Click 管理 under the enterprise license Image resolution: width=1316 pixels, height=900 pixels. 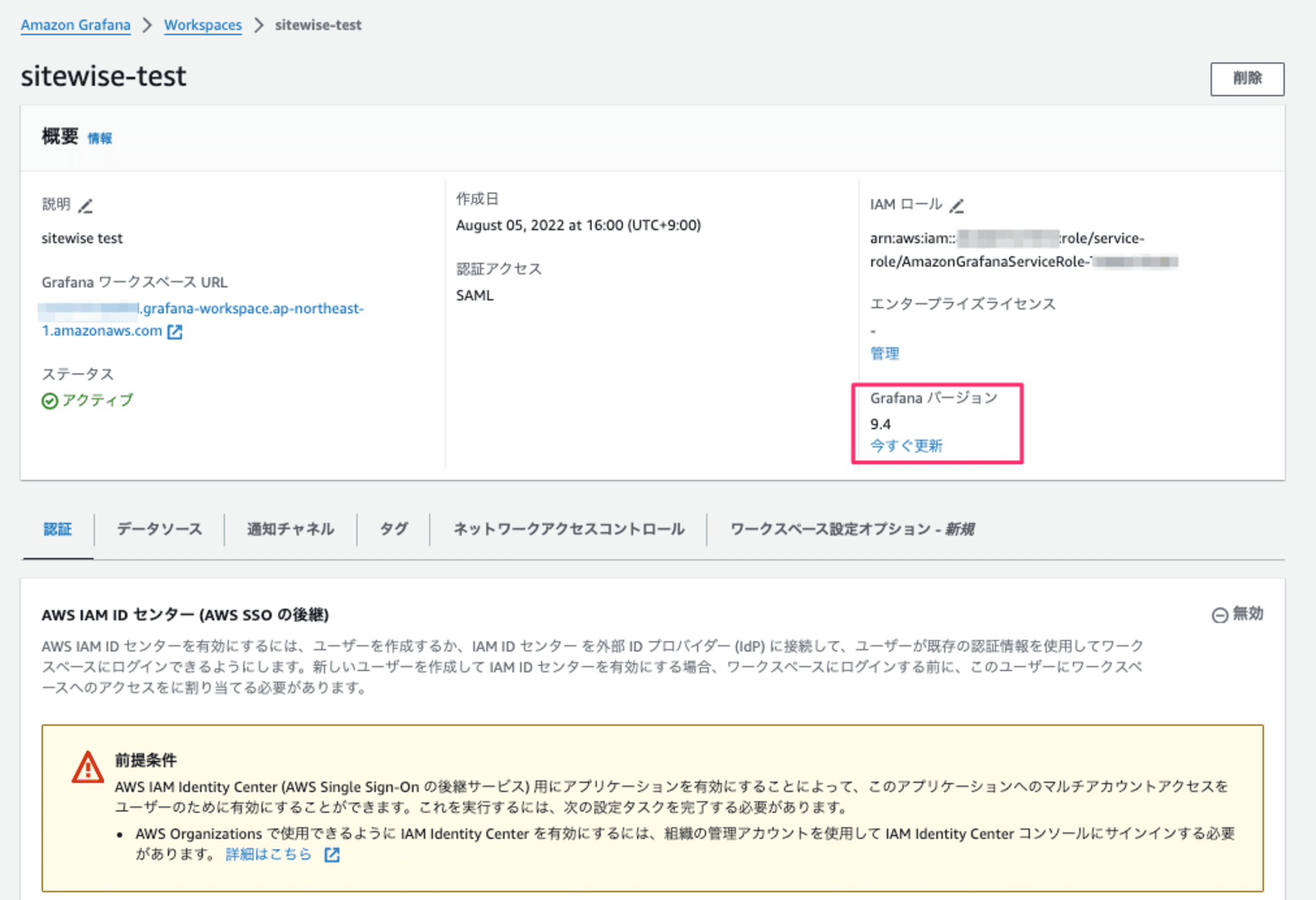884,353
